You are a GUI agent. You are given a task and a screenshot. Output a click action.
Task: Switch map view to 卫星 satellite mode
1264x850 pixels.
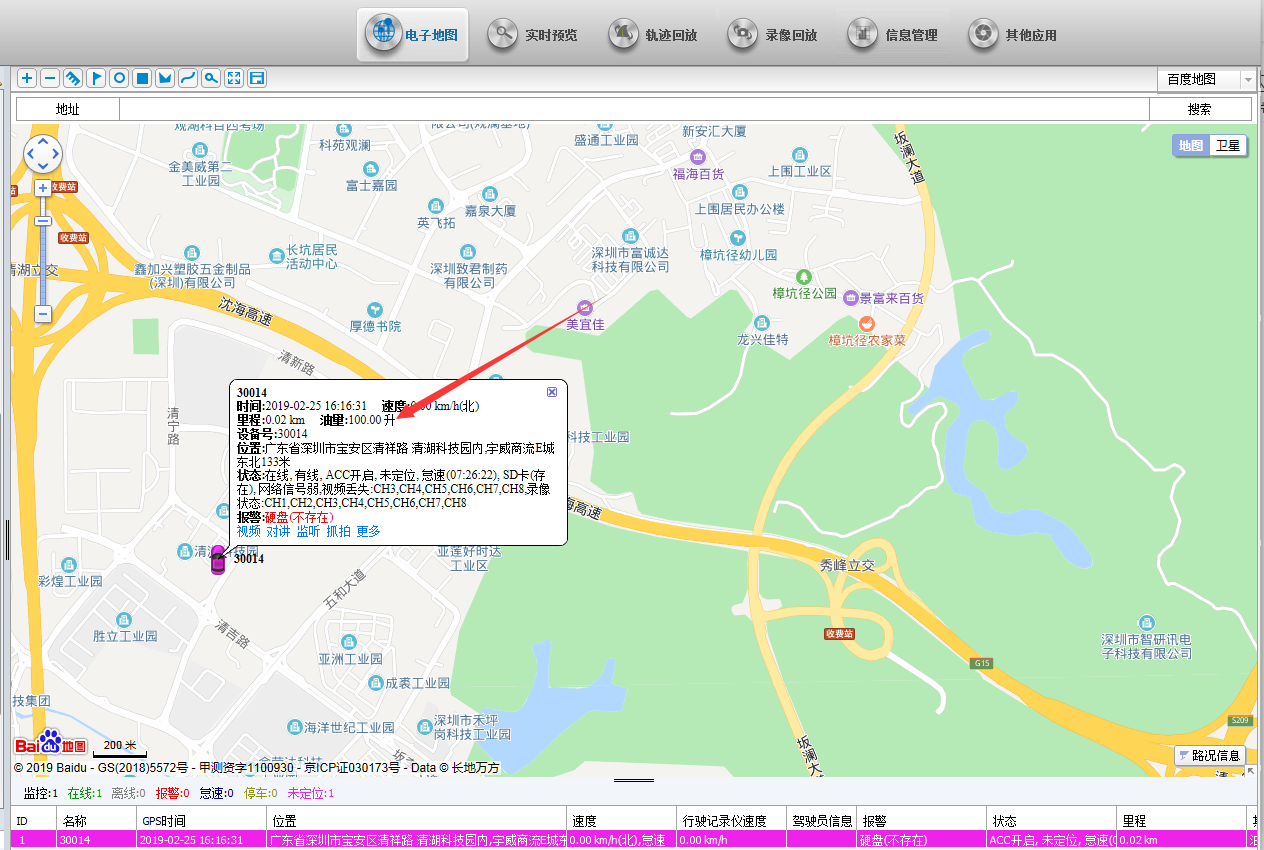(x=1227, y=145)
